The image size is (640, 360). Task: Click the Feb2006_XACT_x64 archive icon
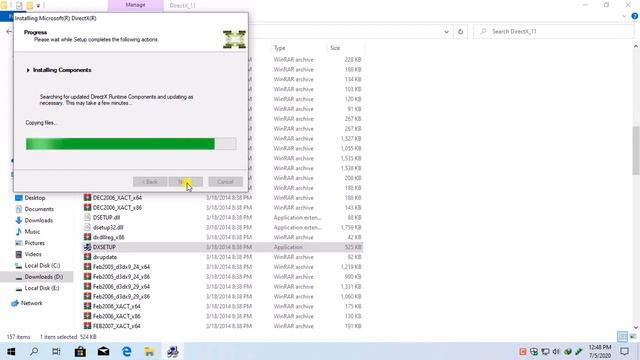click(x=87, y=306)
